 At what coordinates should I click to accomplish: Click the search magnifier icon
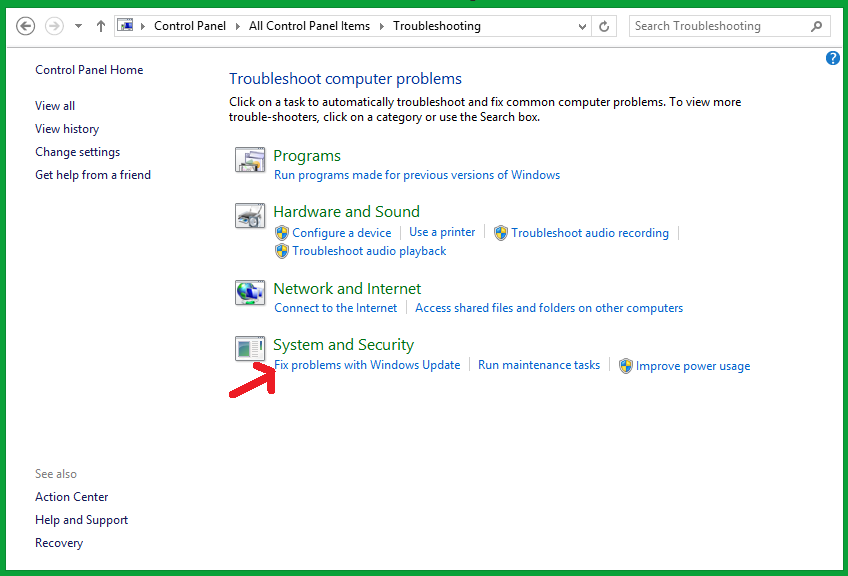point(817,26)
